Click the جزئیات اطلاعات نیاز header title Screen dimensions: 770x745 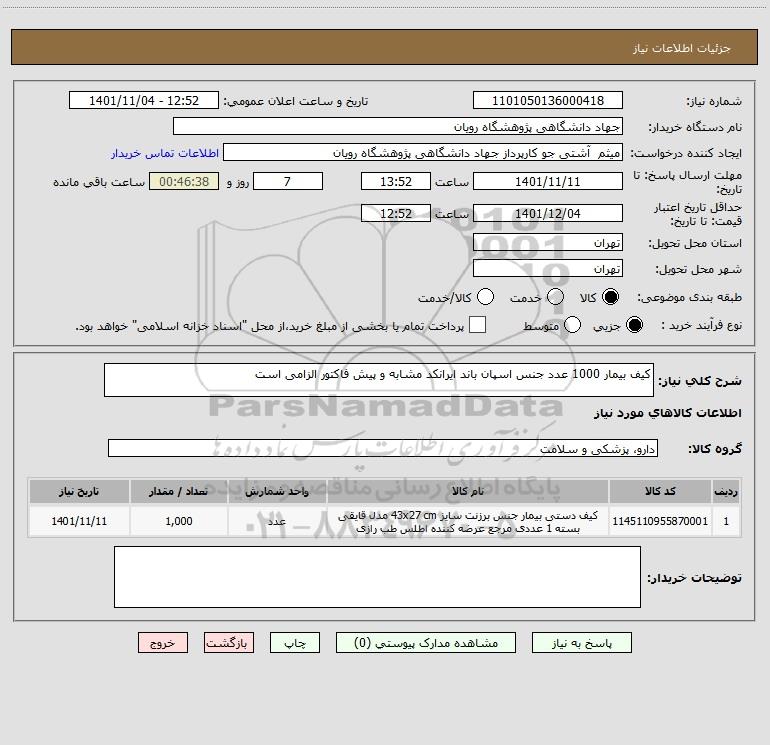pos(681,48)
